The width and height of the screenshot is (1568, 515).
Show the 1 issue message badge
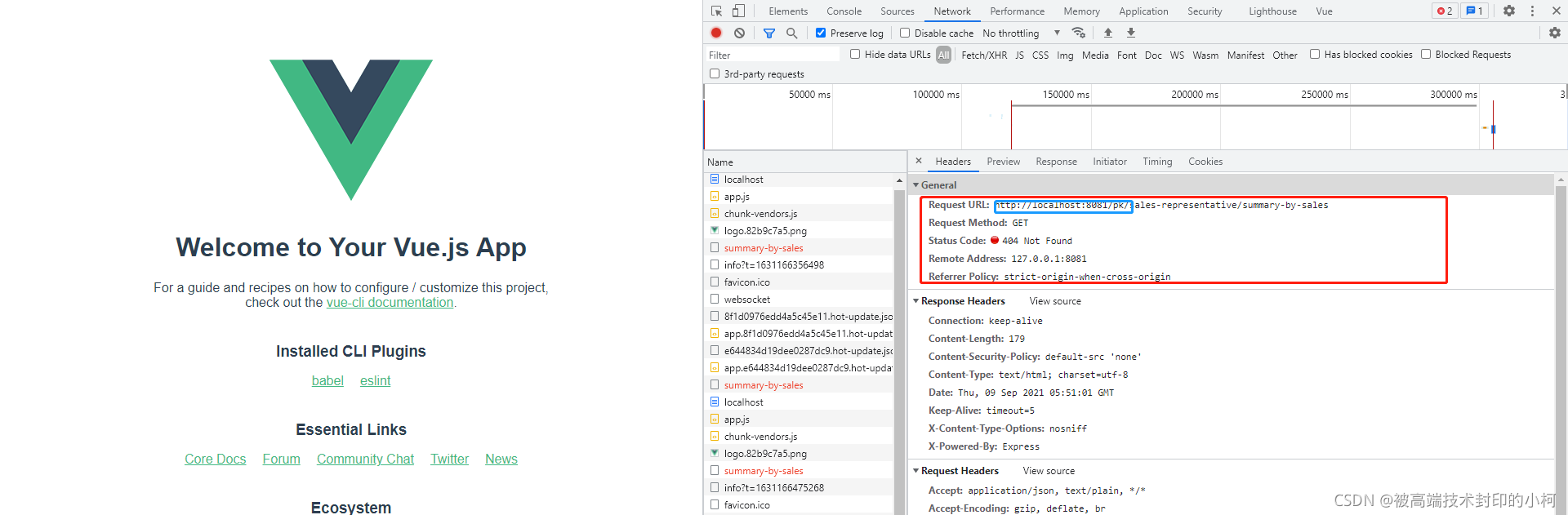click(x=1474, y=11)
